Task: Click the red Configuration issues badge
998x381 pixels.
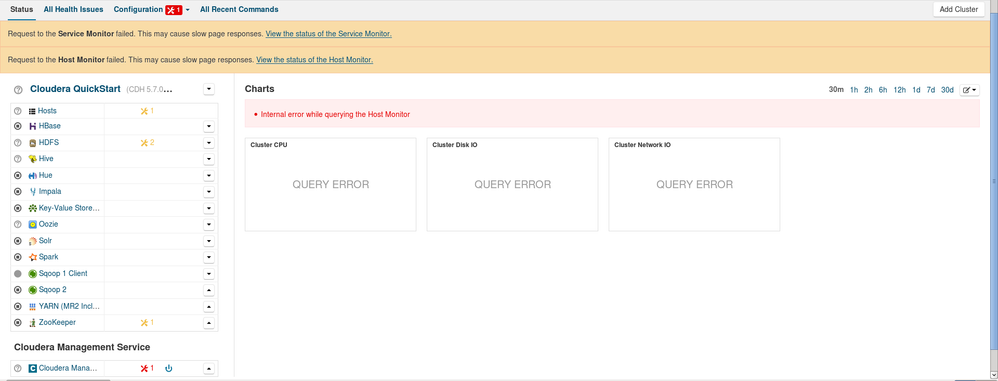Action: [x=174, y=10]
